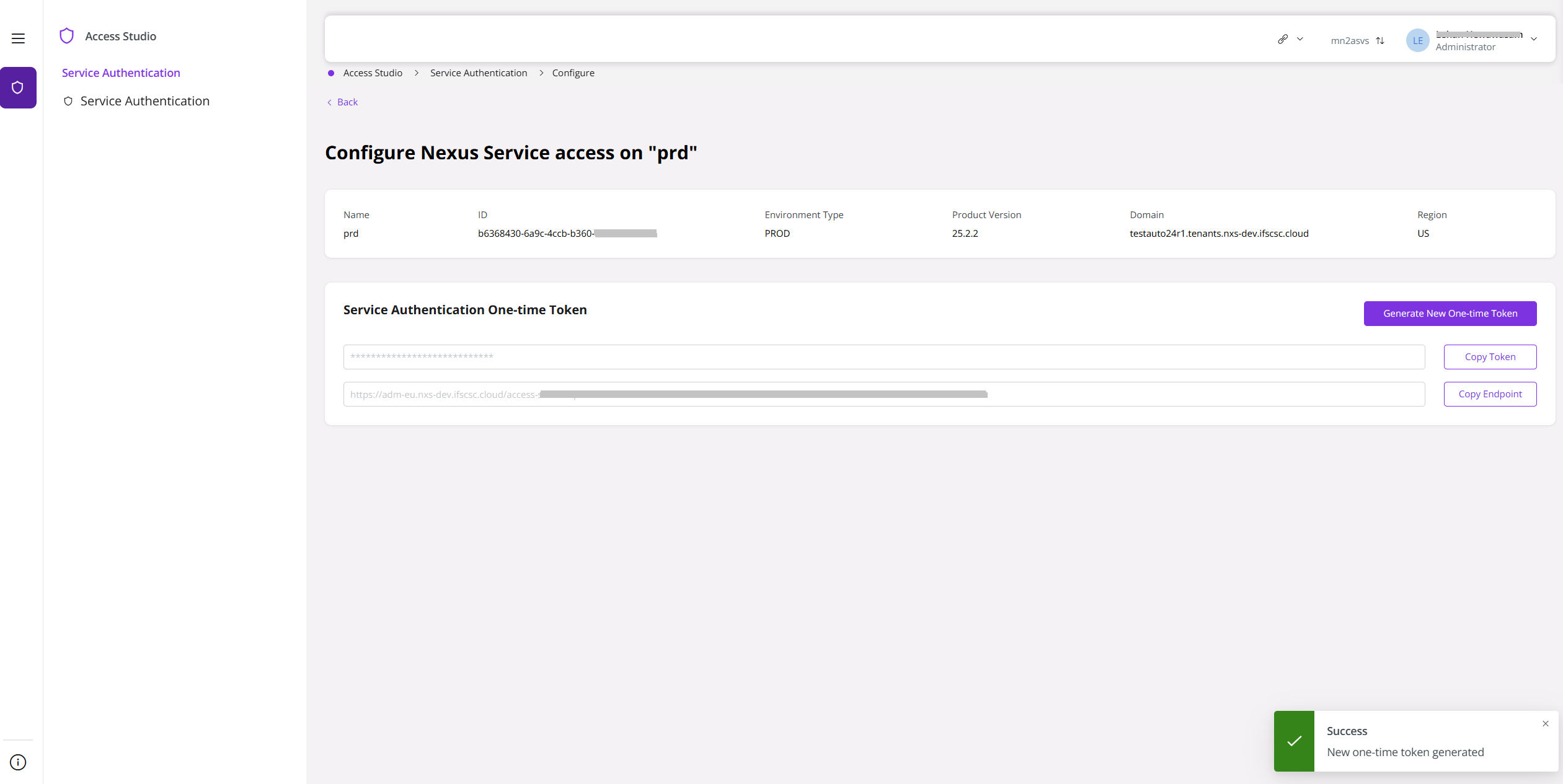Open the info icon in the sidebar
This screenshot has height=784, width=1563.
tap(18, 762)
